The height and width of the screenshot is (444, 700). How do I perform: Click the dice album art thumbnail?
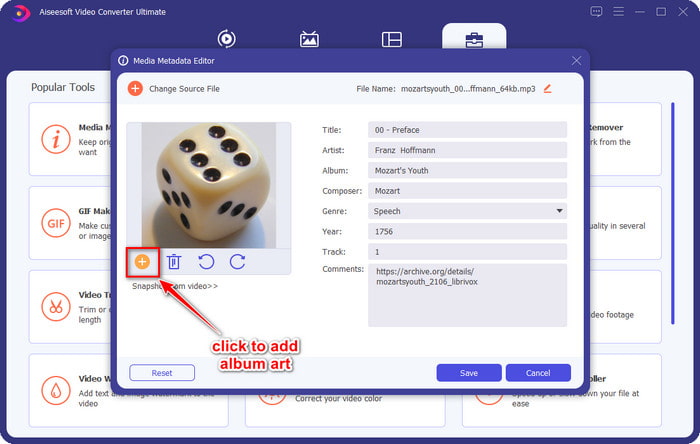pyautogui.click(x=209, y=185)
